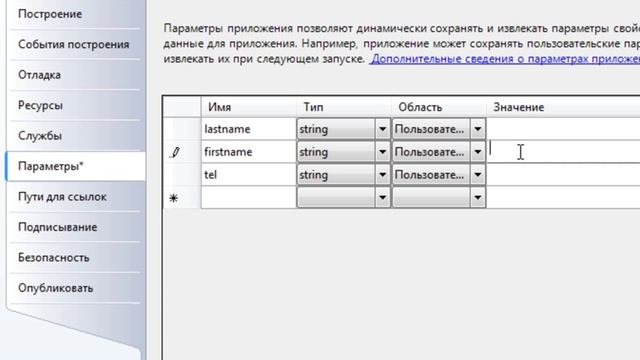
Task: Select the tel row header cell
Action: pyautogui.click(x=182, y=175)
